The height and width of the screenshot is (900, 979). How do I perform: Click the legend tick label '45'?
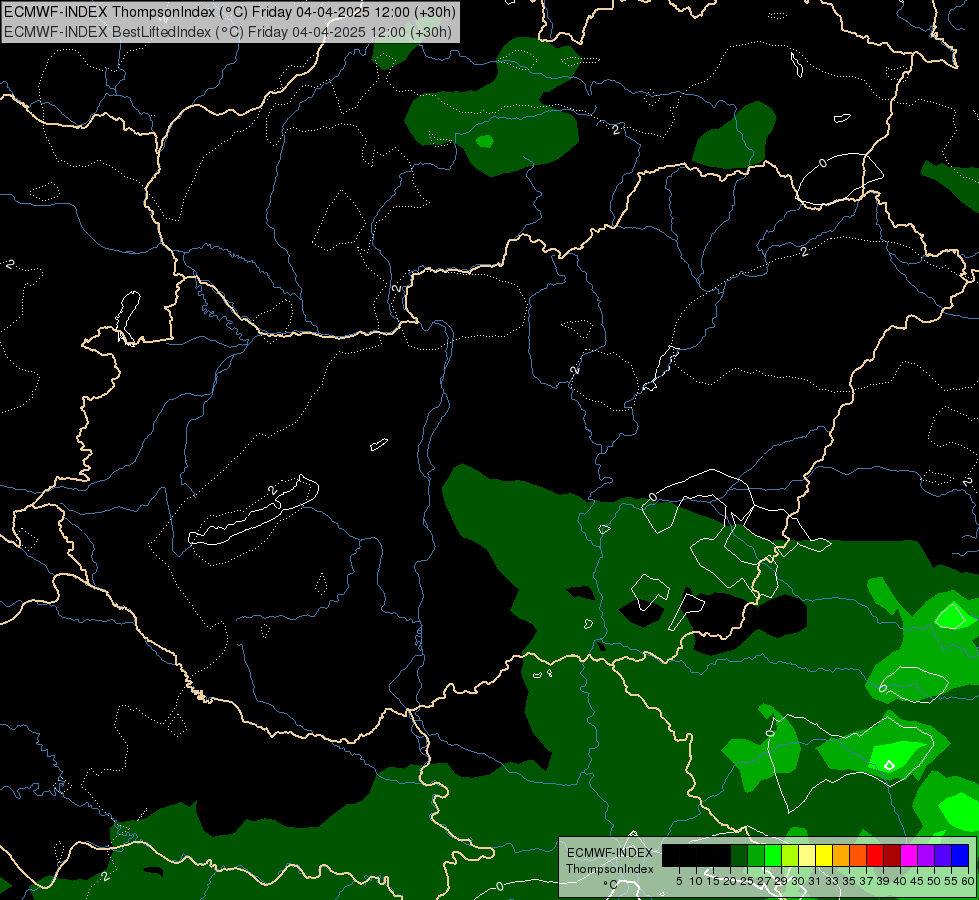coord(917,881)
